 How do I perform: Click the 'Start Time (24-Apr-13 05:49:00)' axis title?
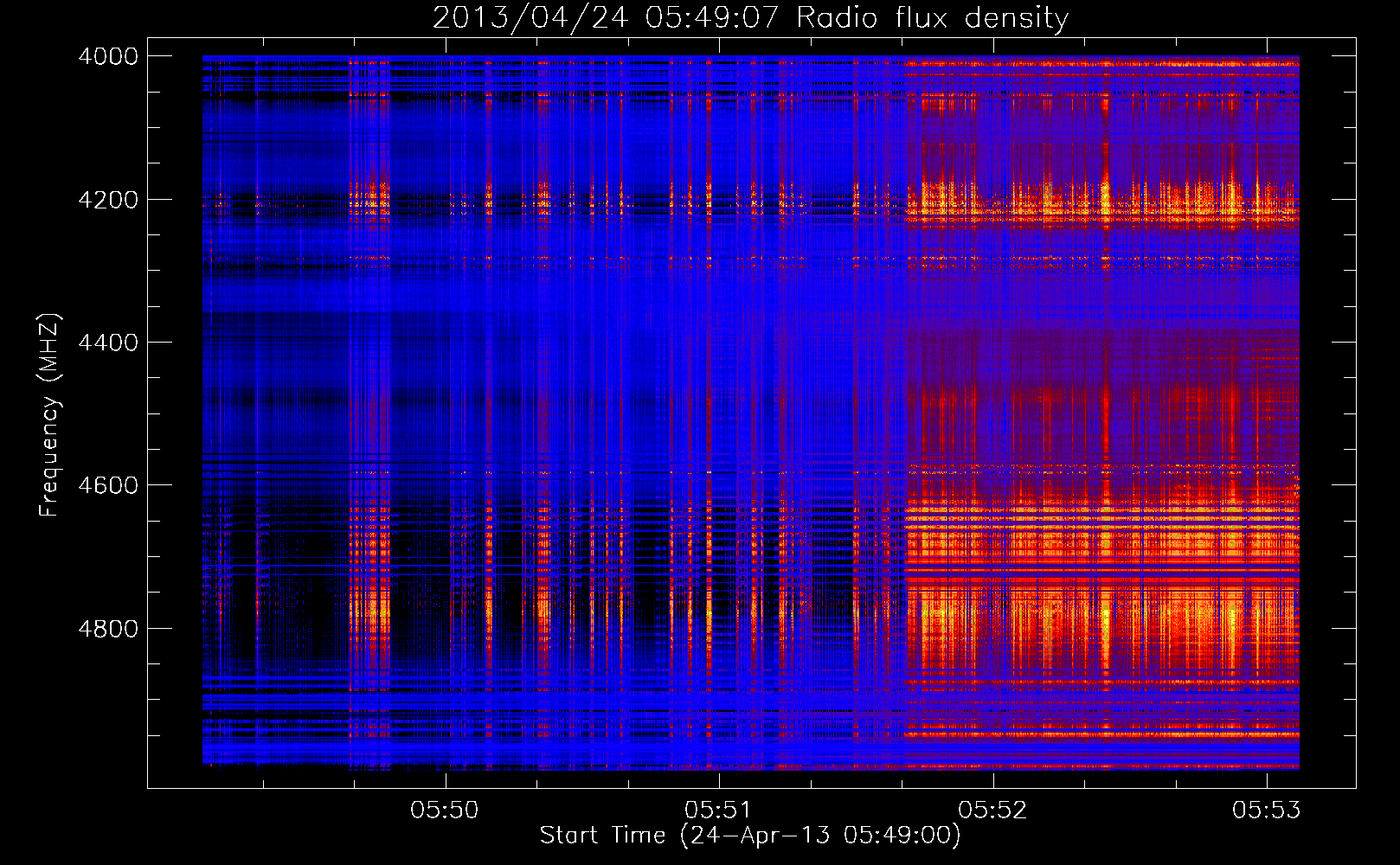pyautogui.click(x=750, y=836)
